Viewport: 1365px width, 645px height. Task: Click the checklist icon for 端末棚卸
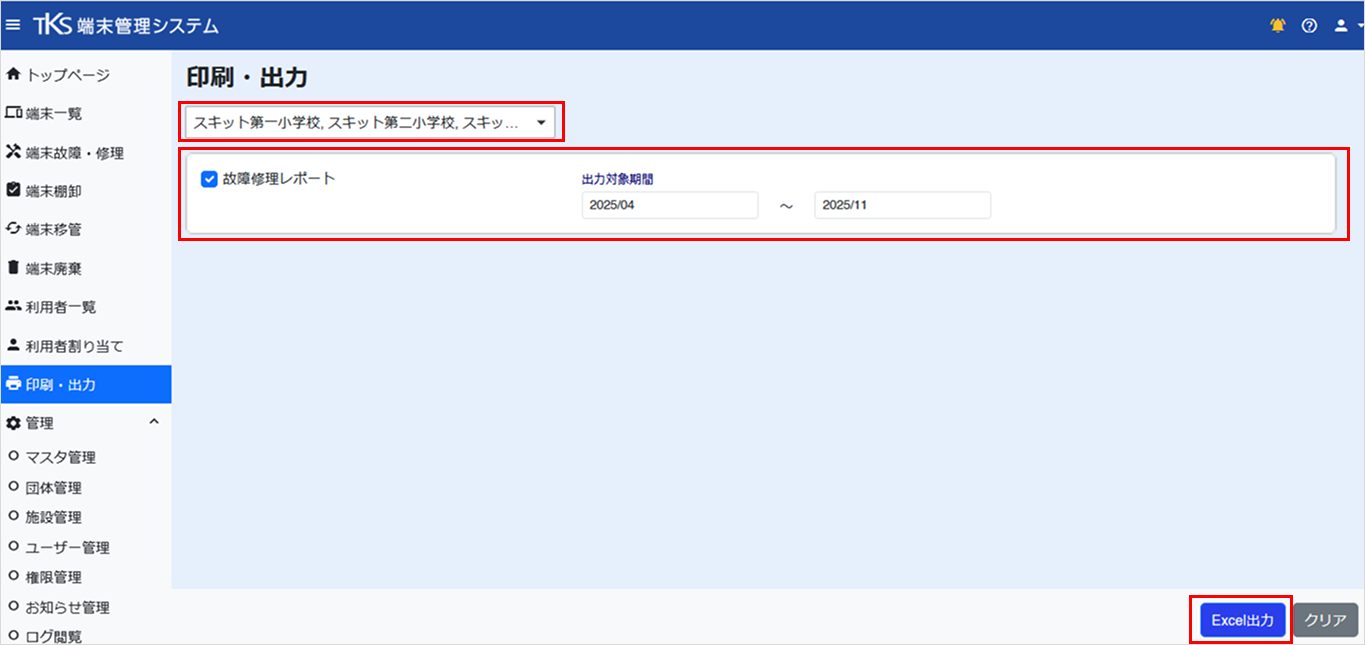[x=14, y=190]
